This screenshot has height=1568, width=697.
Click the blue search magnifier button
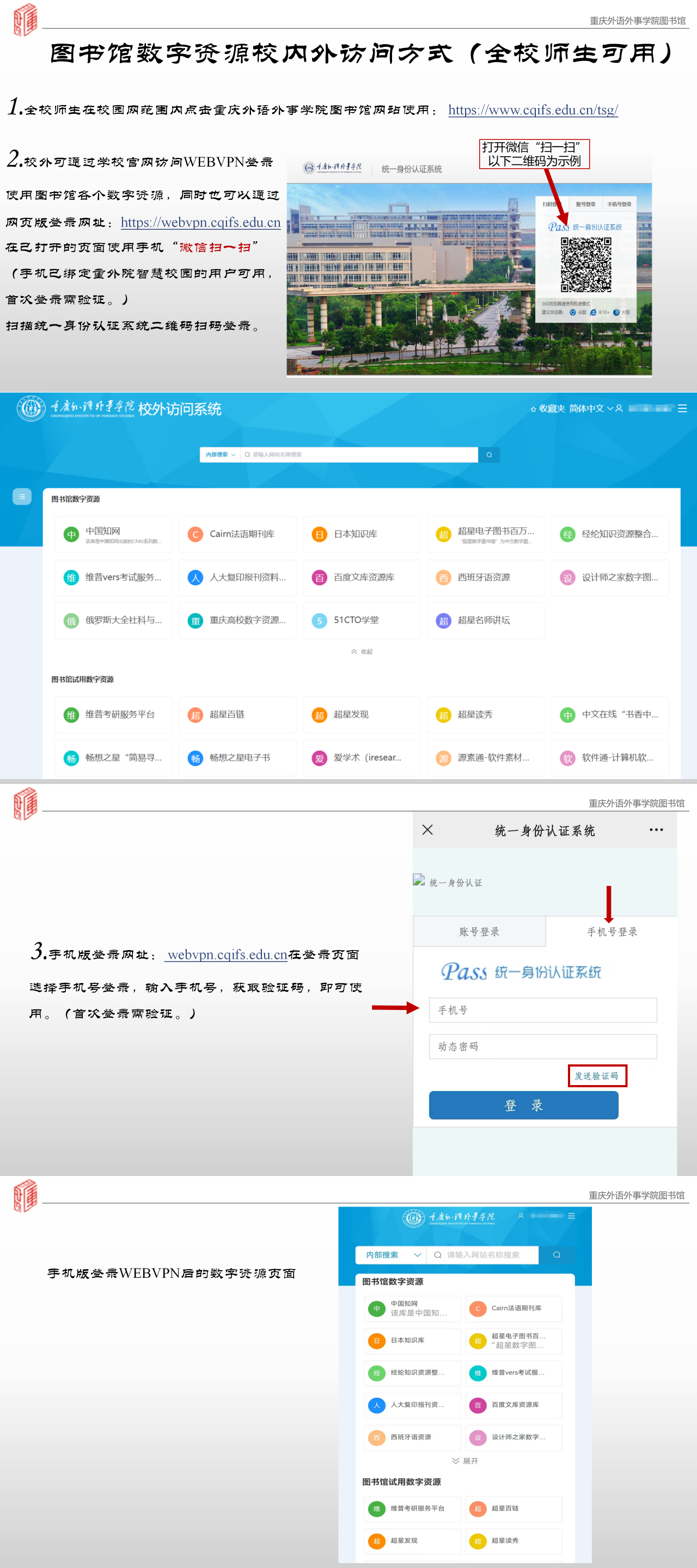point(489,455)
